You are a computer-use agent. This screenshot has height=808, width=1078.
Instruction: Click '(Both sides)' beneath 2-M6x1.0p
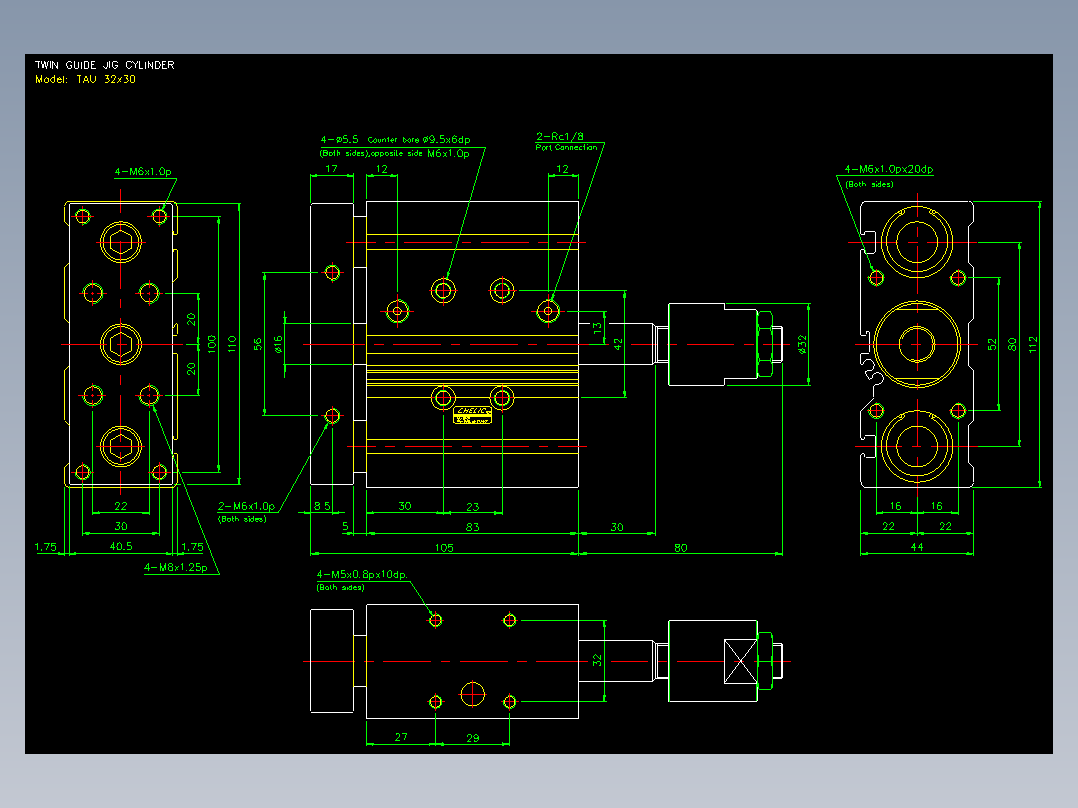point(242,519)
